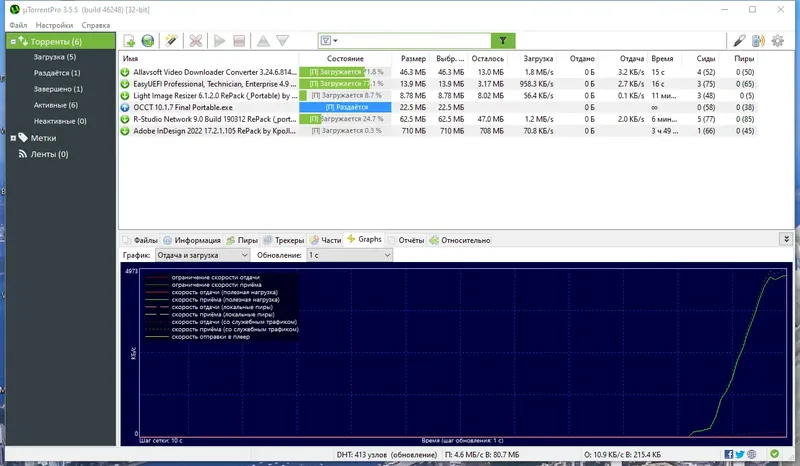The height and width of the screenshot is (466, 800).
Task: Open Preferences via the gear icon
Action: click(778, 41)
